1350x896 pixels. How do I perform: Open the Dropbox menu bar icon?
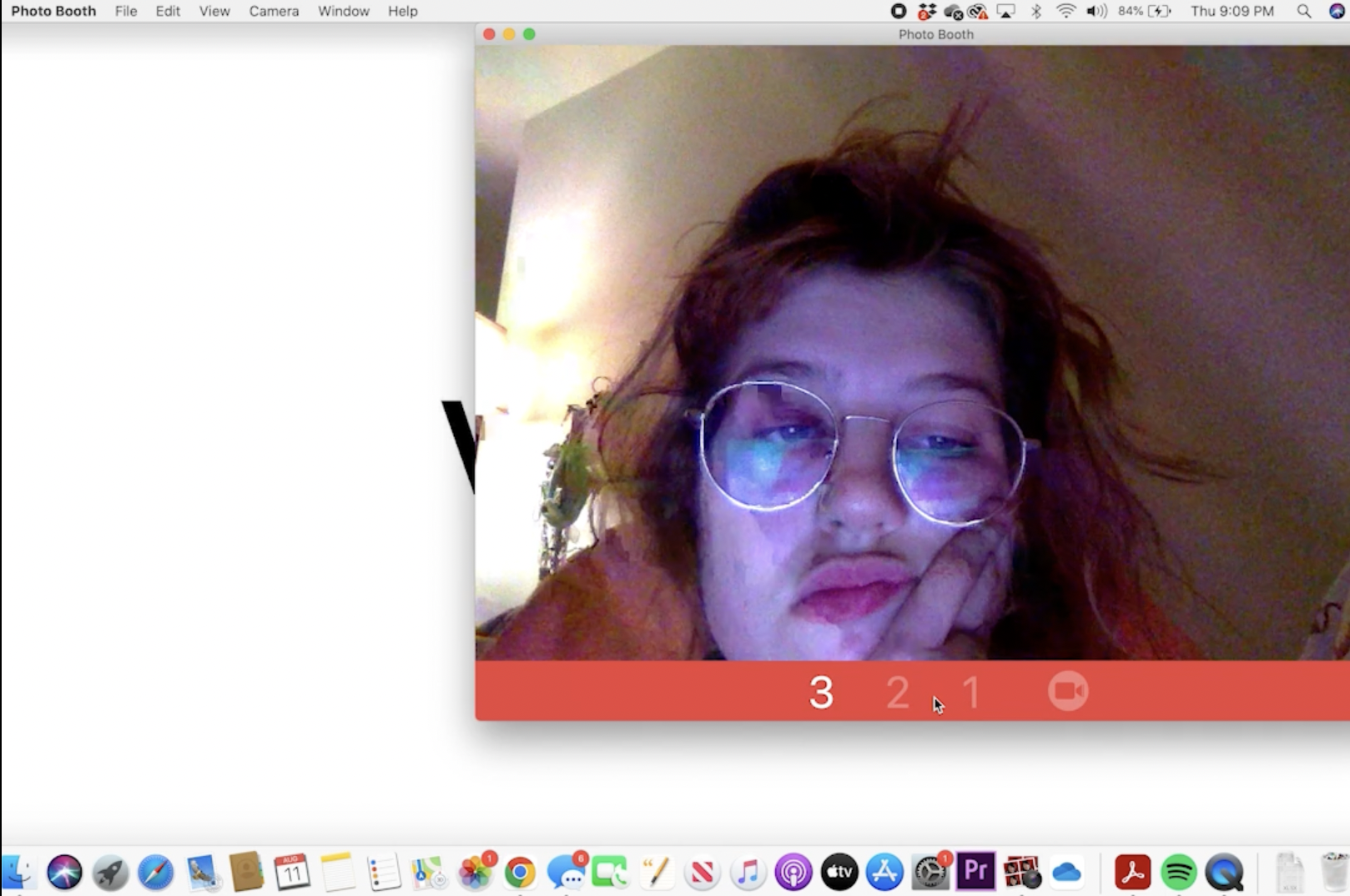click(926, 11)
